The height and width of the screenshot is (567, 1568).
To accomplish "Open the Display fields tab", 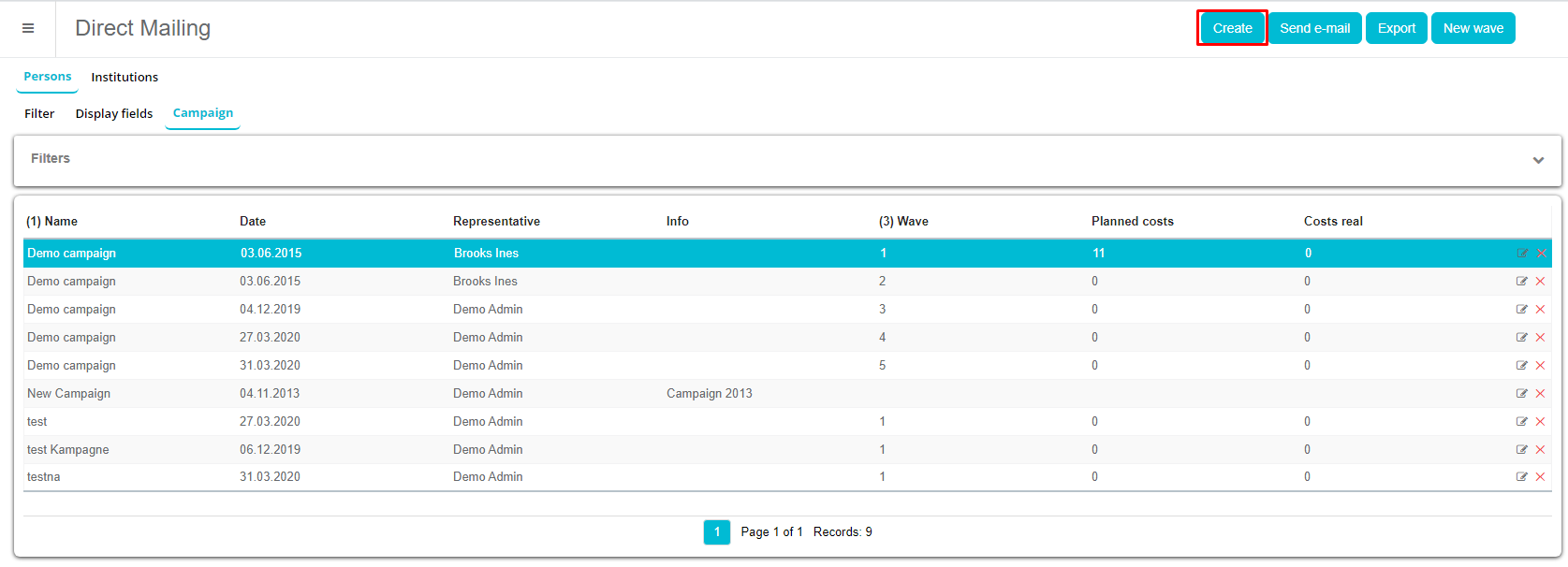I will (x=114, y=114).
